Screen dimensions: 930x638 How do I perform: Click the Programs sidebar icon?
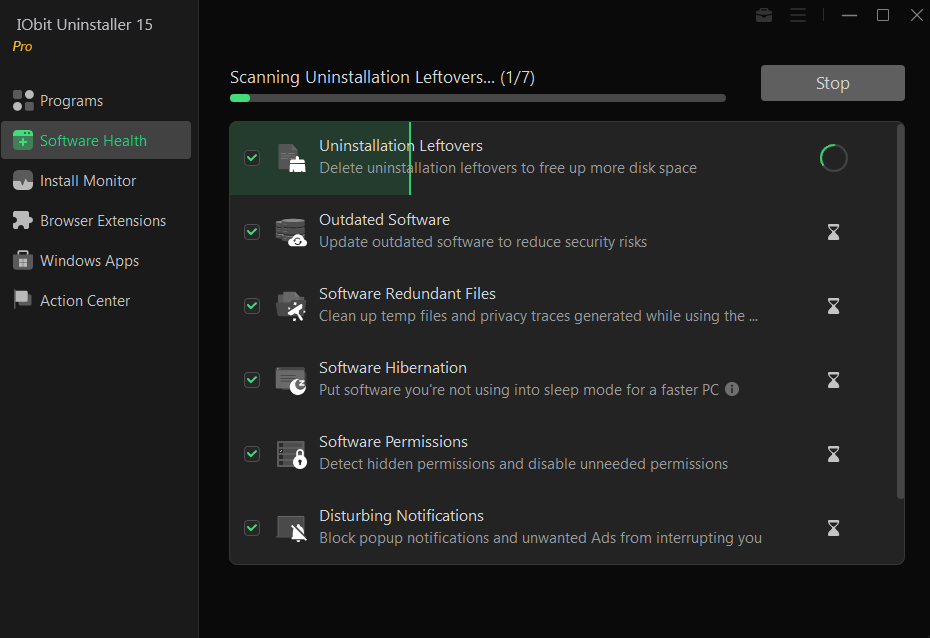pos(23,100)
